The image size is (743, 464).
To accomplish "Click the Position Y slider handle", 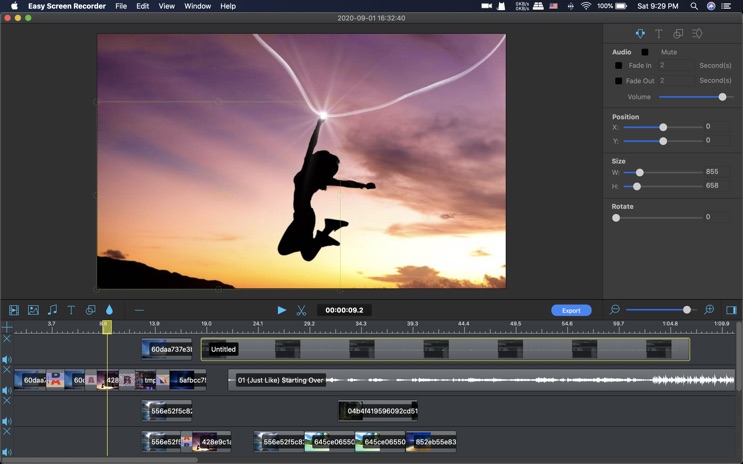I will [x=663, y=141].
